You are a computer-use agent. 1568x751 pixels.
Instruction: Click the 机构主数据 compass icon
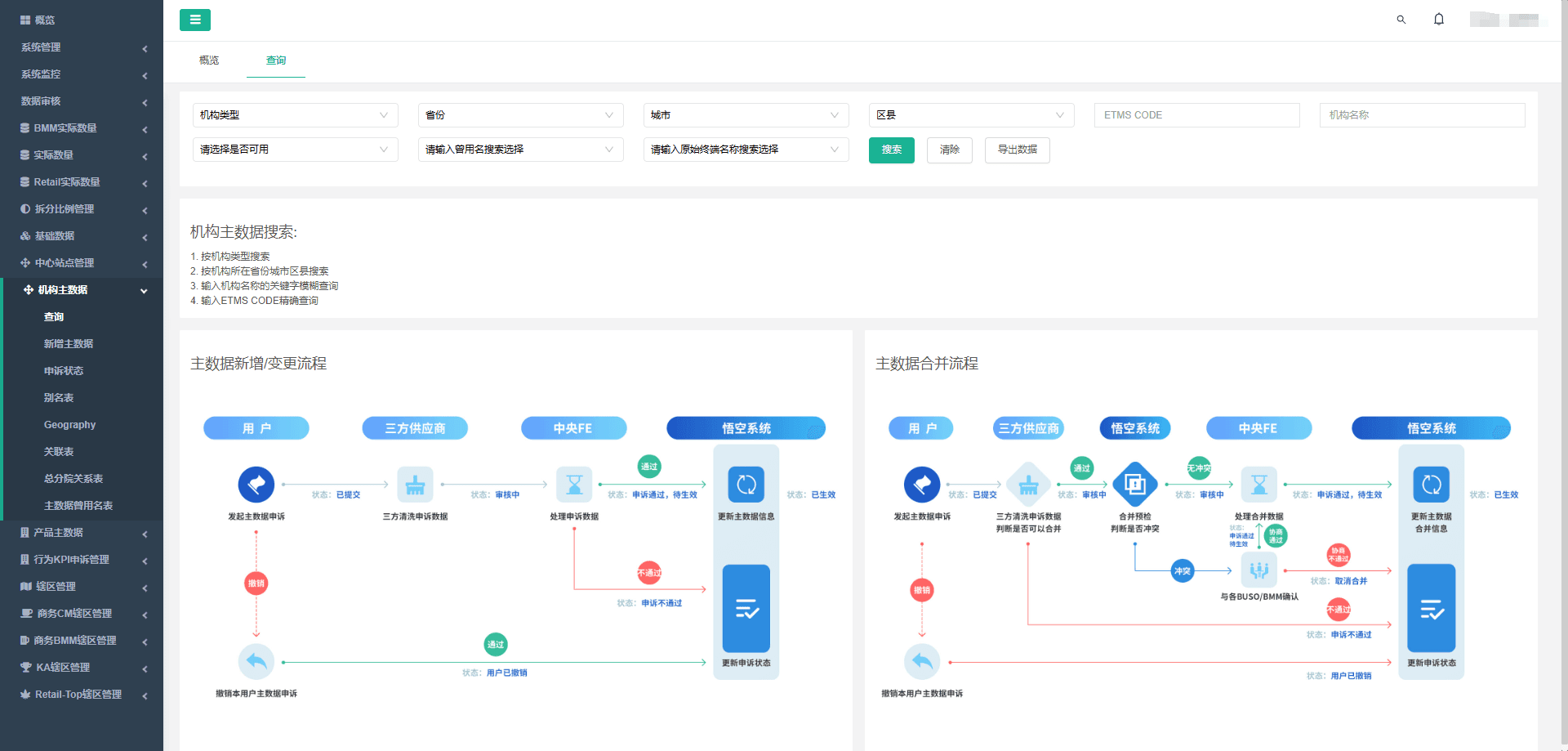click(x=29, y=289)
